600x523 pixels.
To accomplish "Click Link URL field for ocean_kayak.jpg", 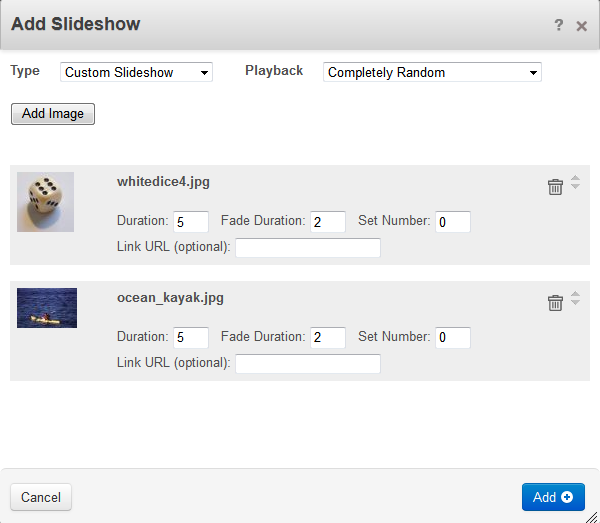I will click(308, 364).
